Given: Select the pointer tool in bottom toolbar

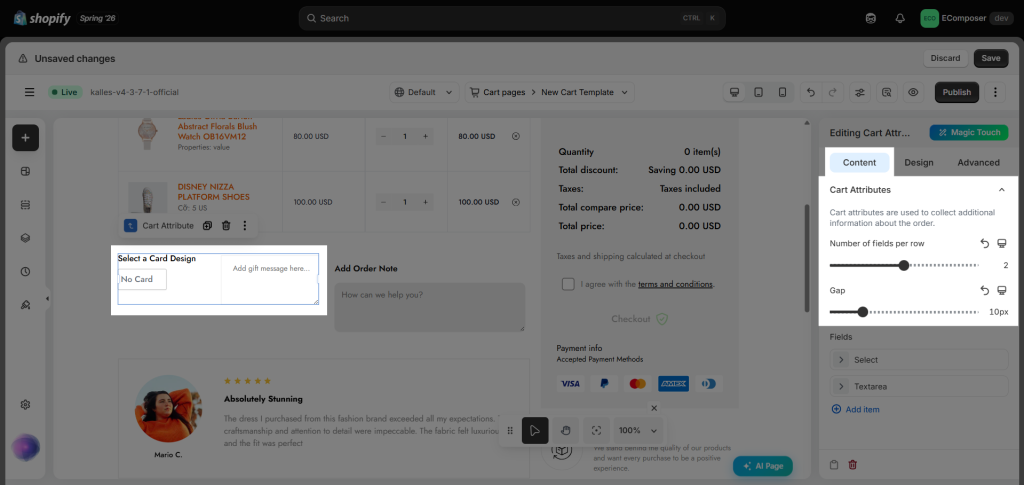Looking at the screenshot, I should tap(535, 430).
